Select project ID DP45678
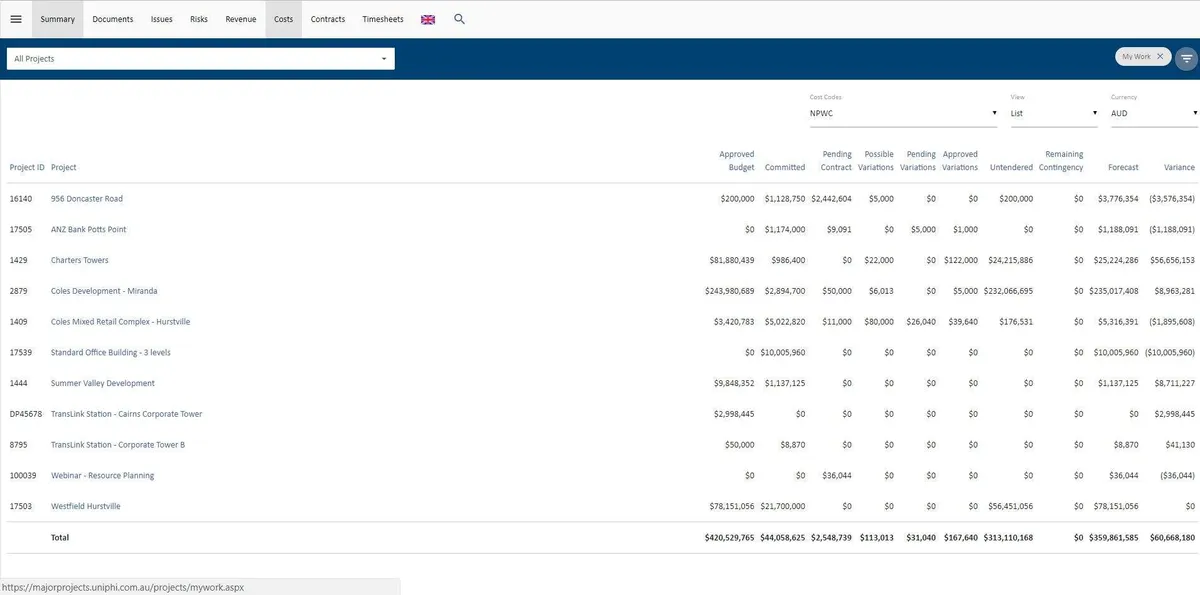The height and width of the screenshot is (595, 1200). coord(26,414)
